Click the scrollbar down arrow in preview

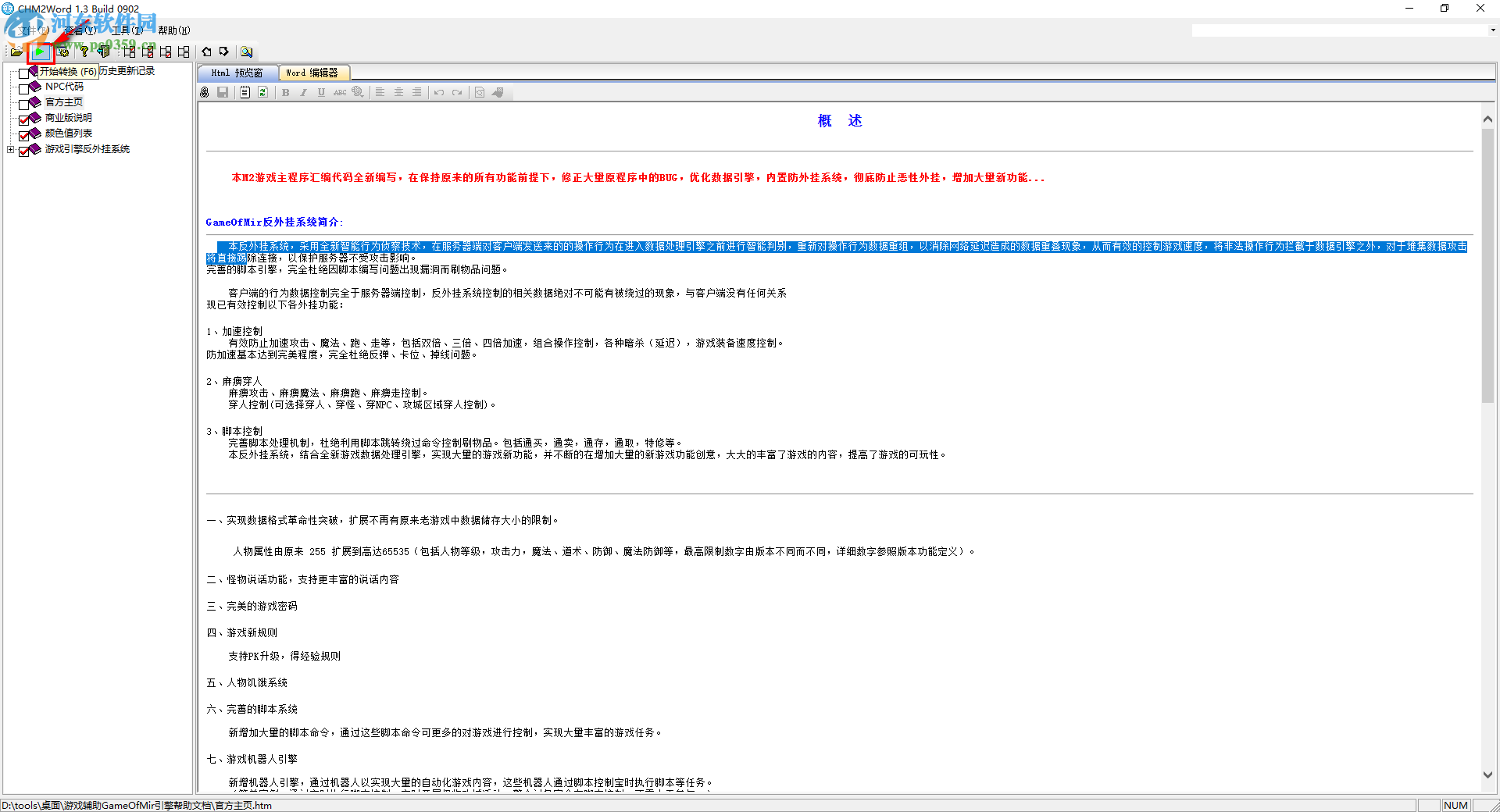(1487, 775)
